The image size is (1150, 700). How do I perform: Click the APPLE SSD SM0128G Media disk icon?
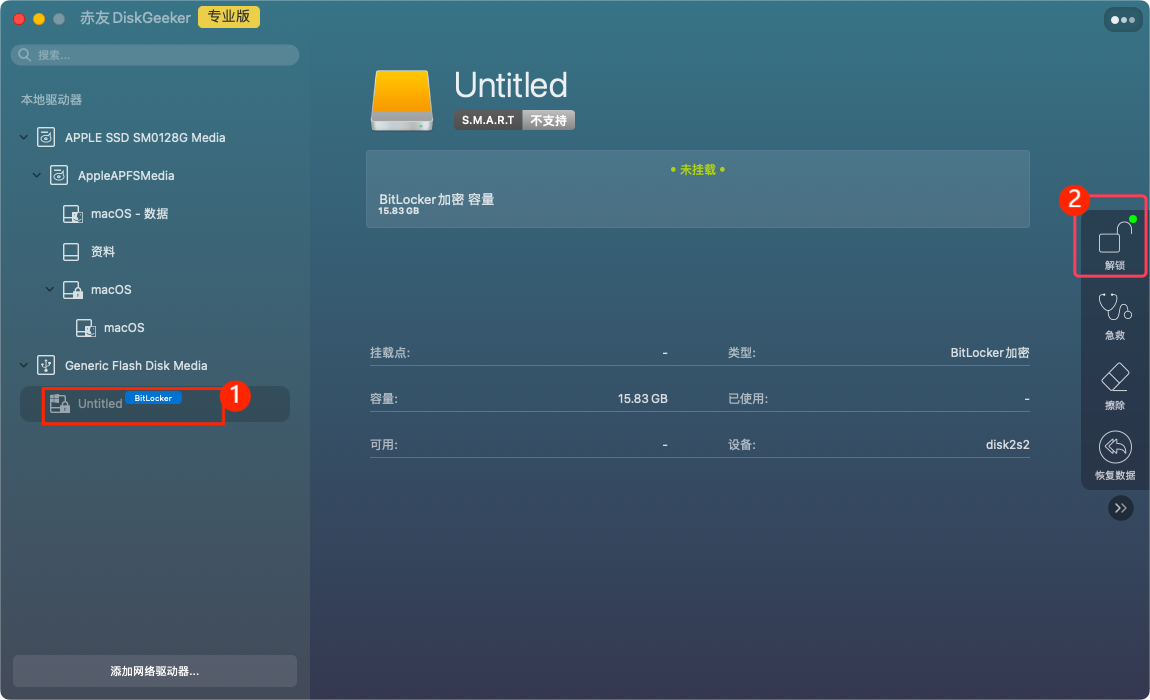[45, 137]
